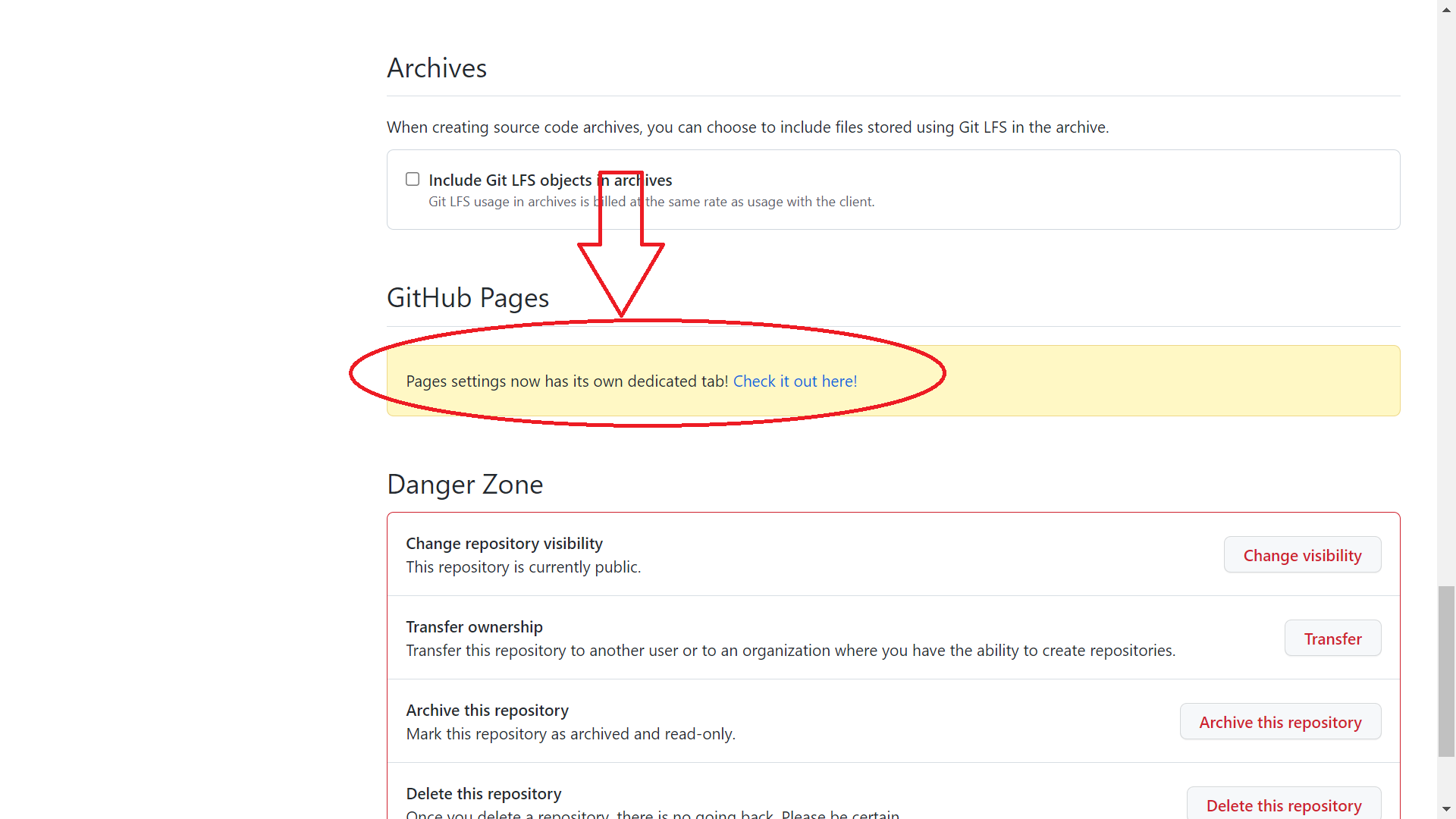
Task: Open the Check it out here link
Action: click(x=795, y=381)
